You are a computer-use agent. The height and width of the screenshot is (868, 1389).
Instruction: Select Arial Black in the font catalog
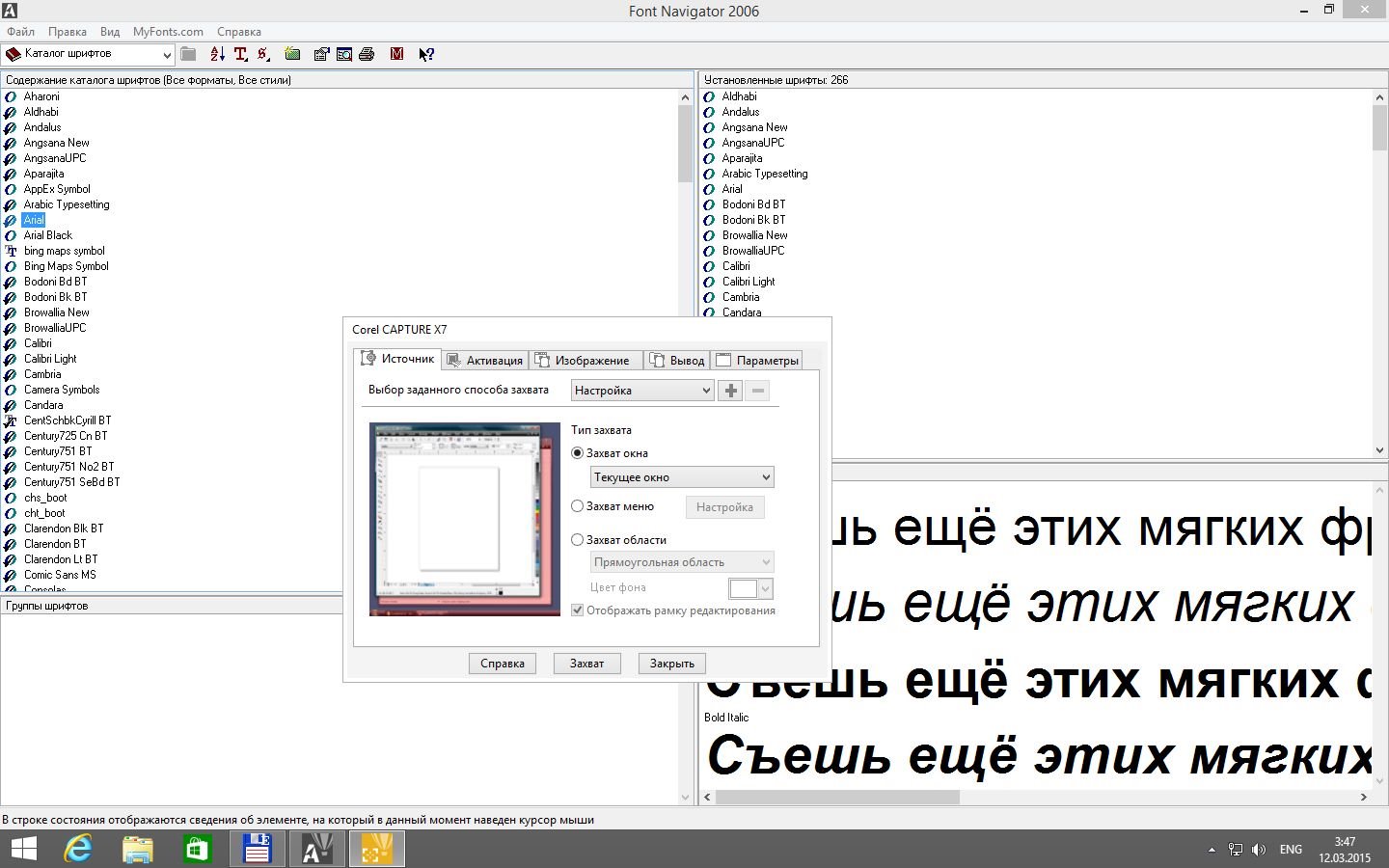(48, 235)
